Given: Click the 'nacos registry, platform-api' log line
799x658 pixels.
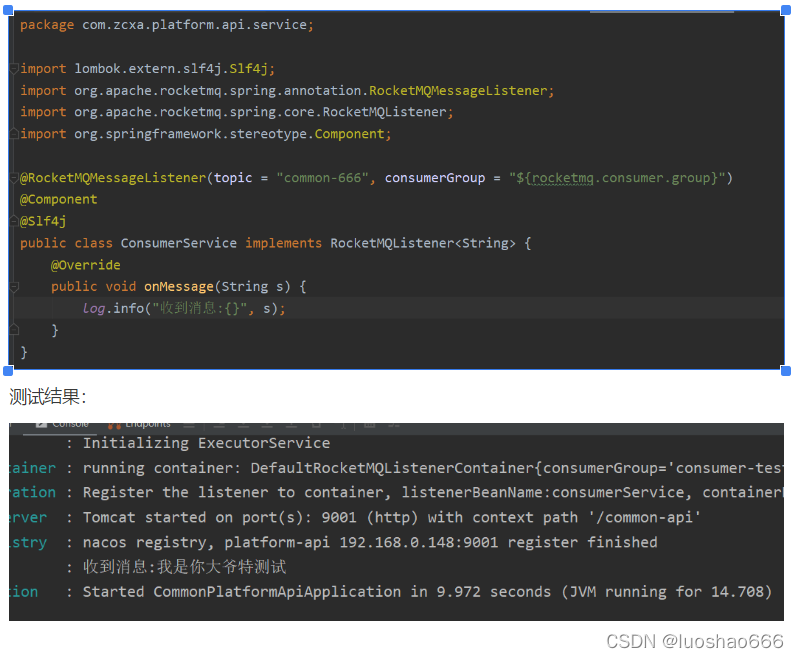Looking at the screenshot, I should 370,542.
